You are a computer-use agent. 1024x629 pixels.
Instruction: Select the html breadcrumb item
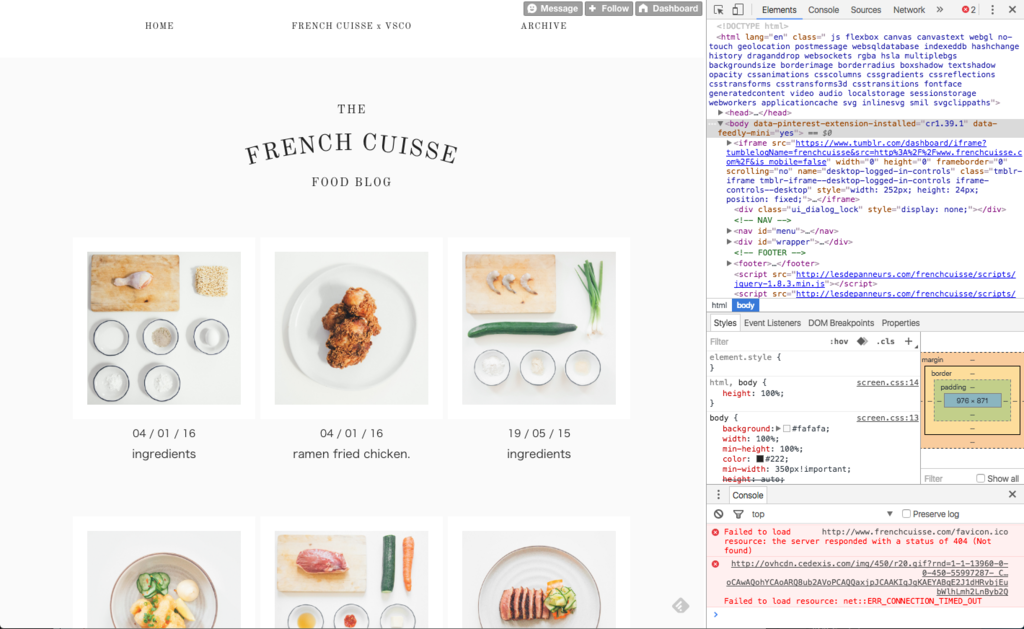[x=718, y=305]
